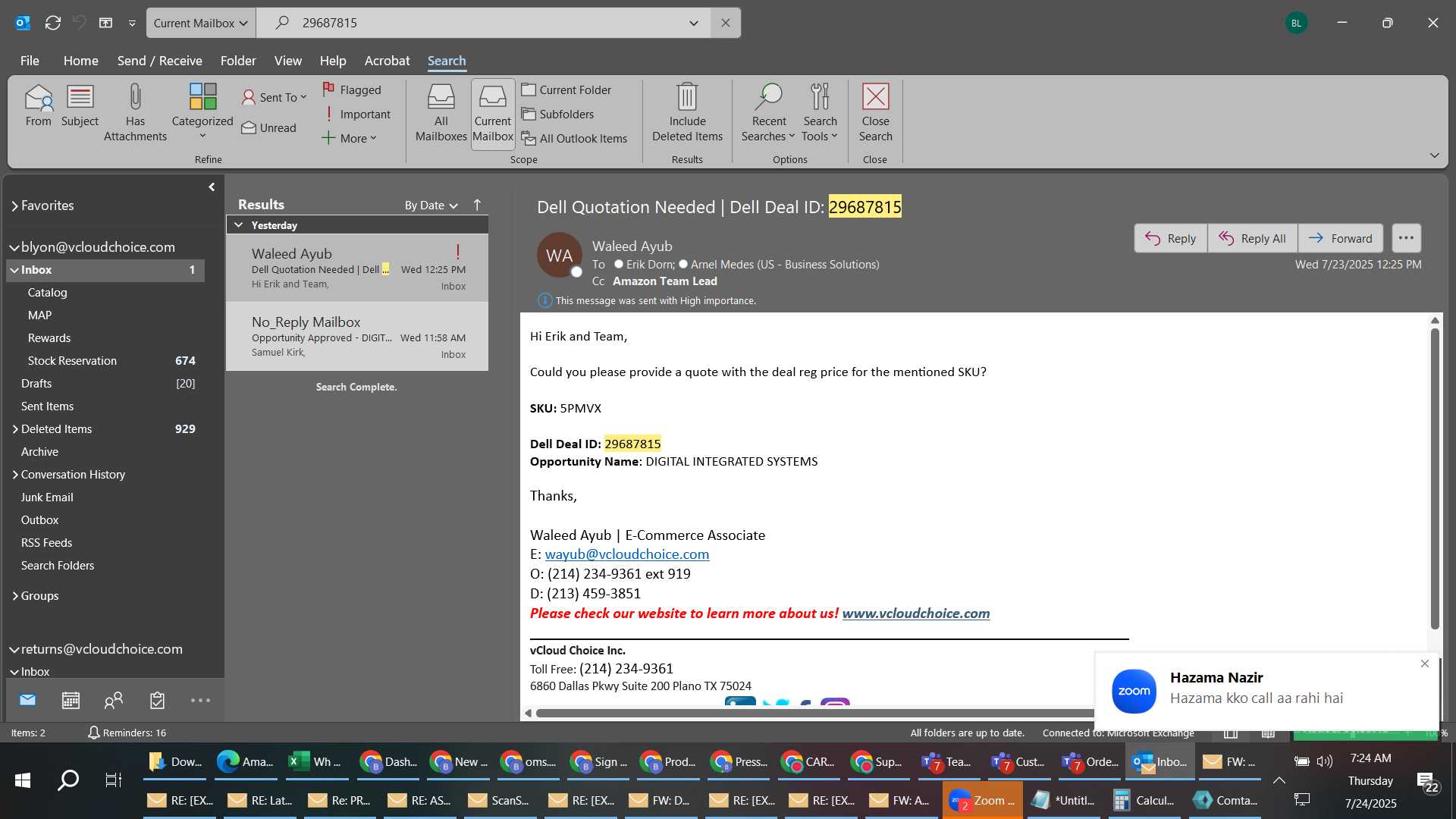
Task: Open No_Reply Mailbox email in results
Action: coord(357,337)
